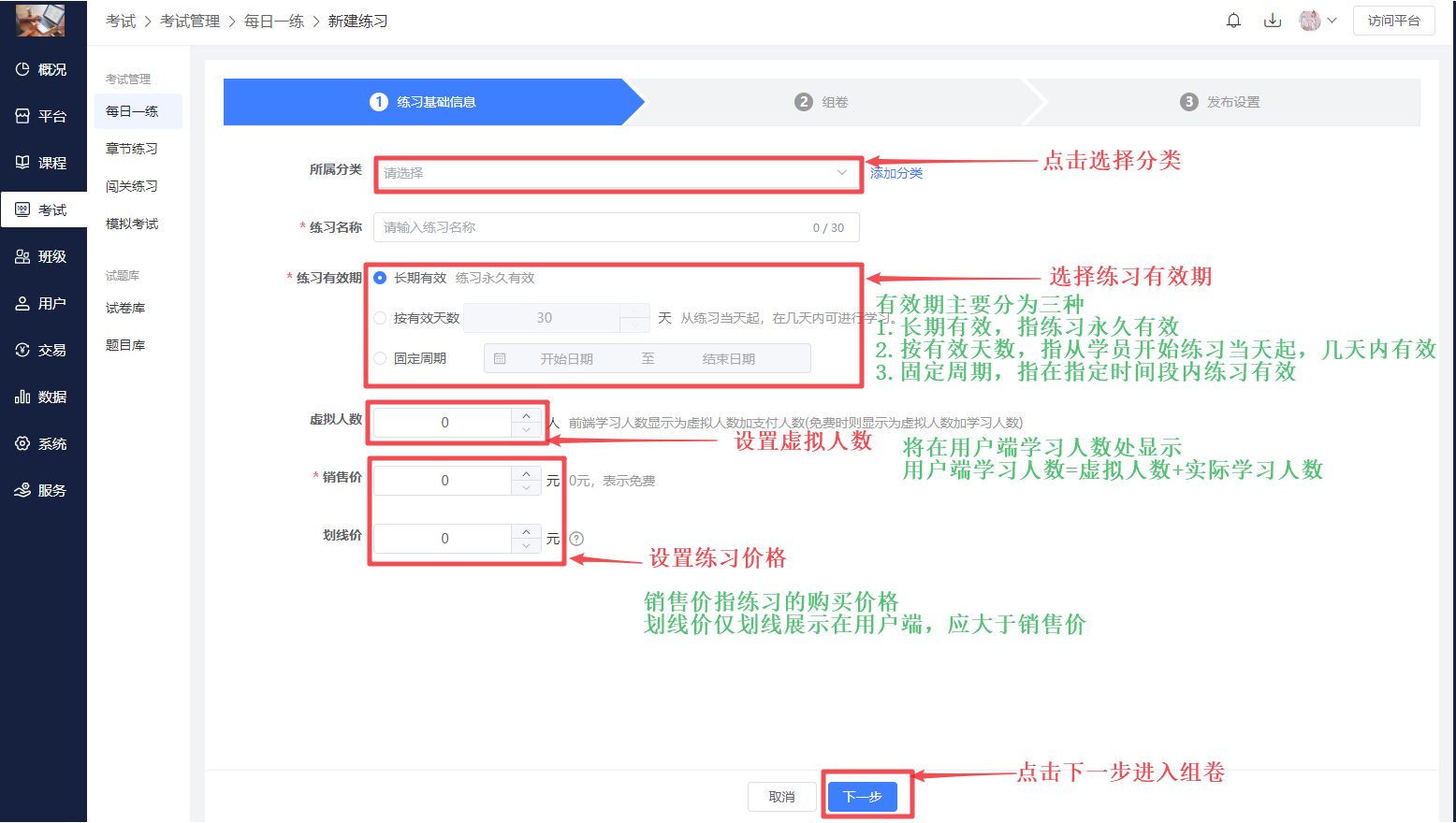Expand the 所属分类 dropdown

click(x=616, y=173)
